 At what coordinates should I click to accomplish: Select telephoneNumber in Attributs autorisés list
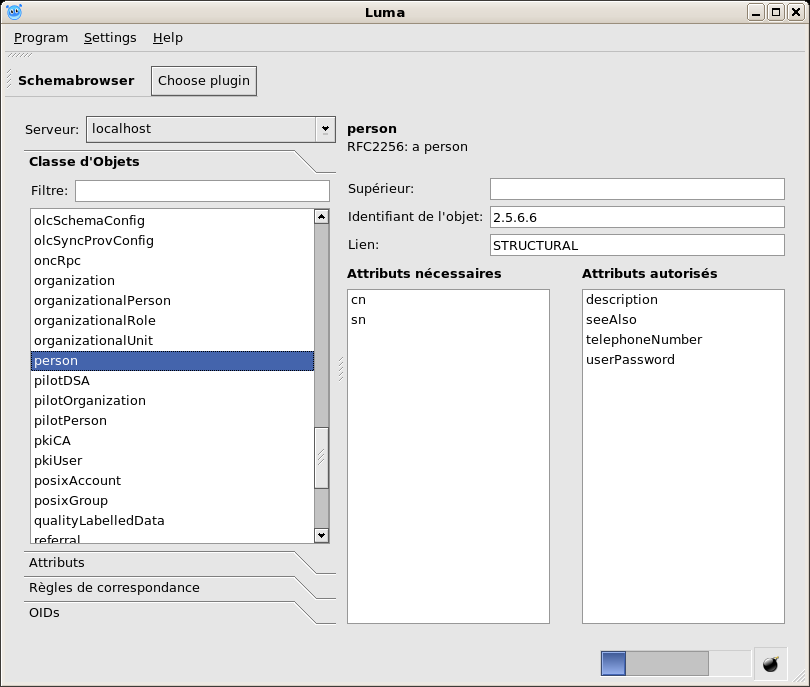tap(644, 340)
